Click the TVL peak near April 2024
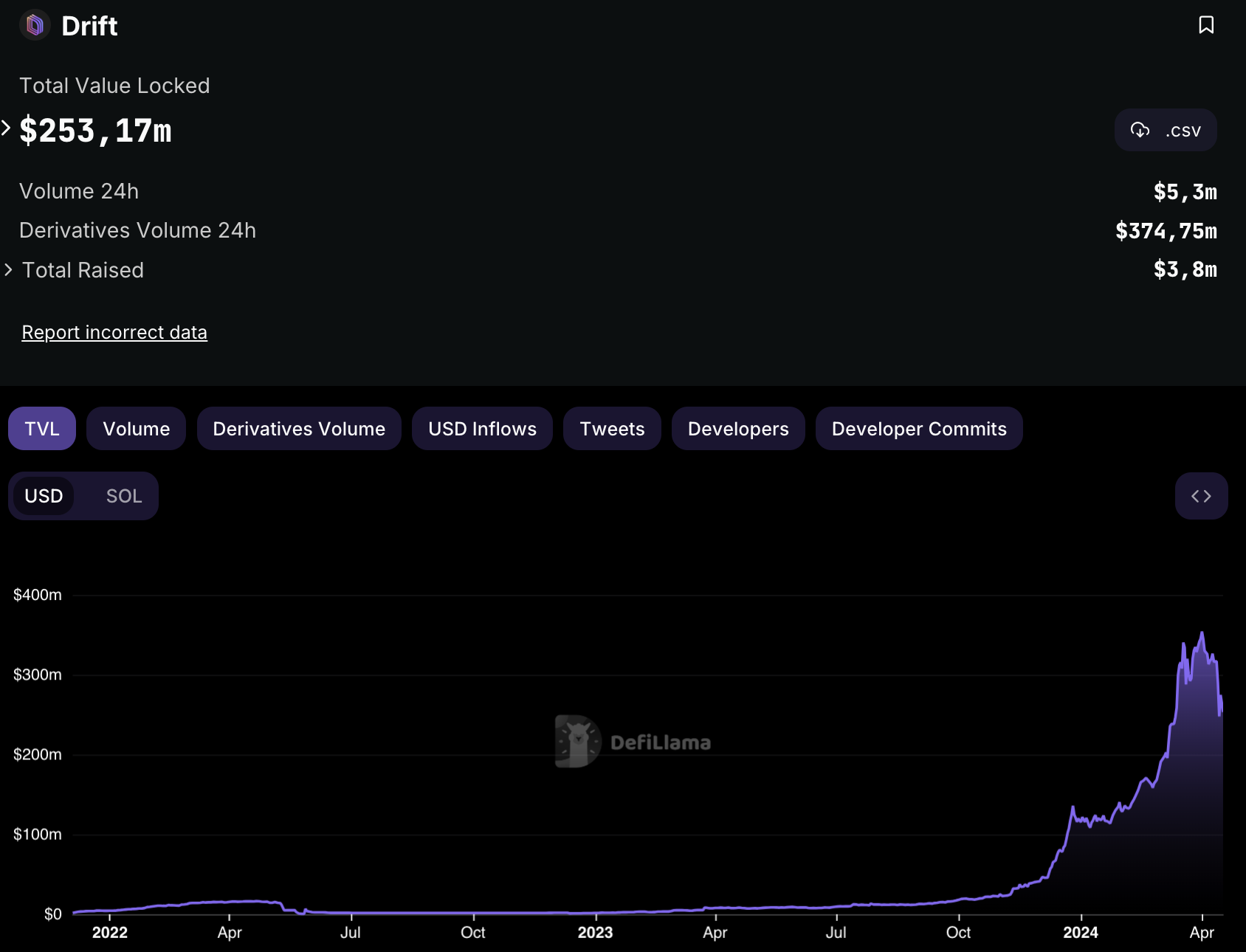 1202,633
